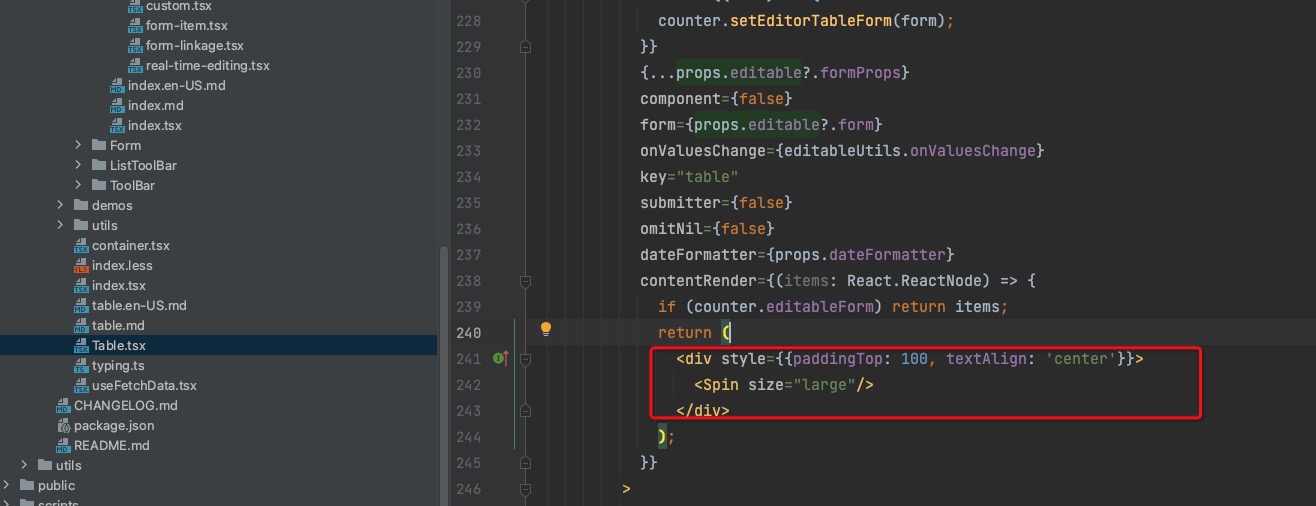Select Table.tsx in the file tree

[x=119, y=345]
